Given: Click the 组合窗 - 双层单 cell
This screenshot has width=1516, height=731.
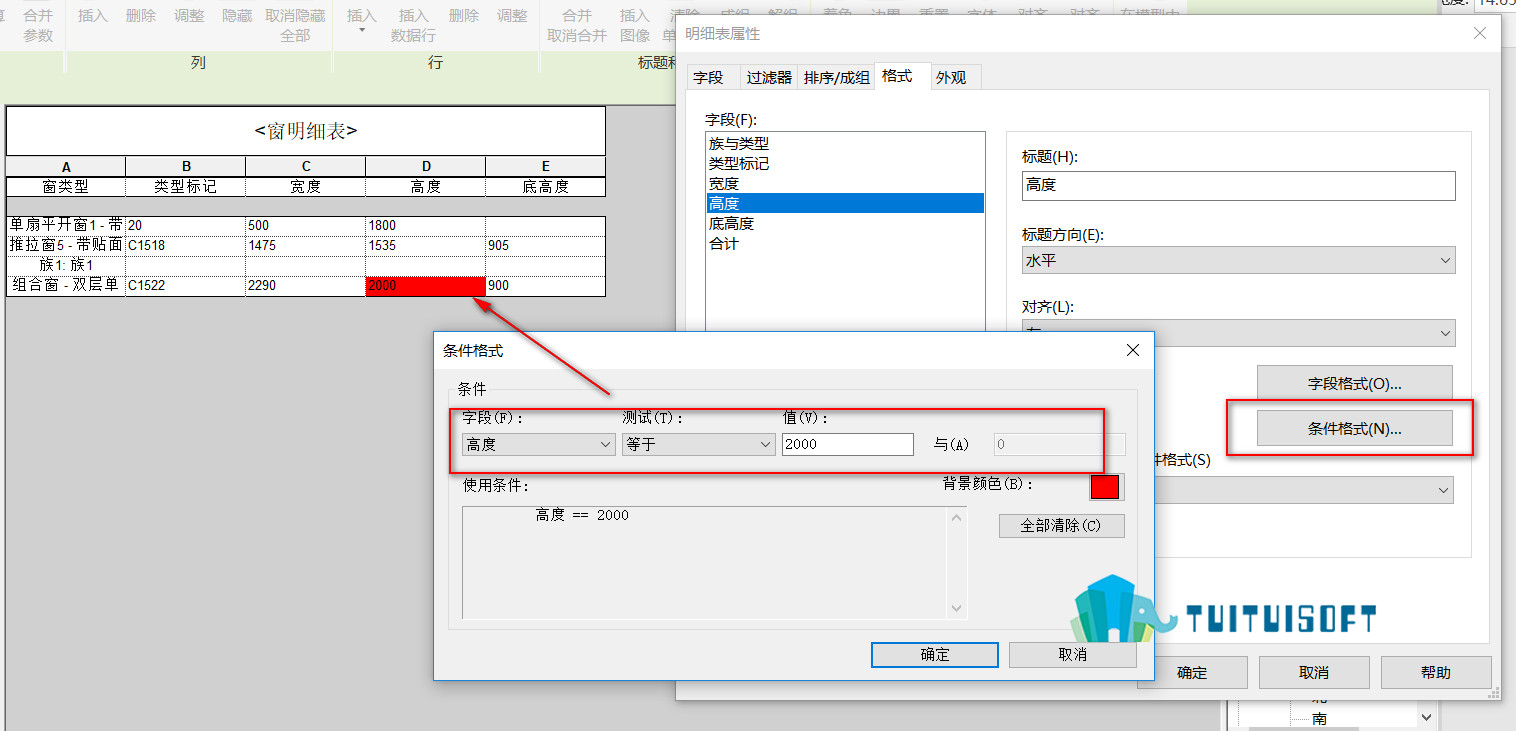Looking at the screenshot, I should point(66,286).
